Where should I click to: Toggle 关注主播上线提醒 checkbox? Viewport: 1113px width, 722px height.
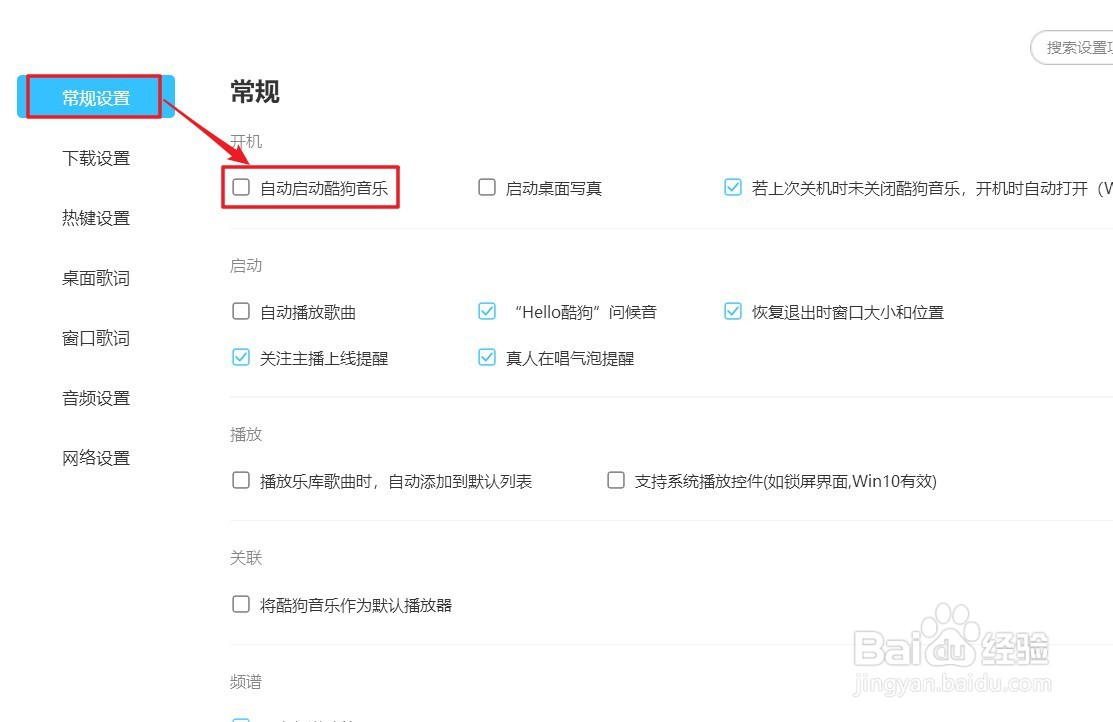click(241, 357)
